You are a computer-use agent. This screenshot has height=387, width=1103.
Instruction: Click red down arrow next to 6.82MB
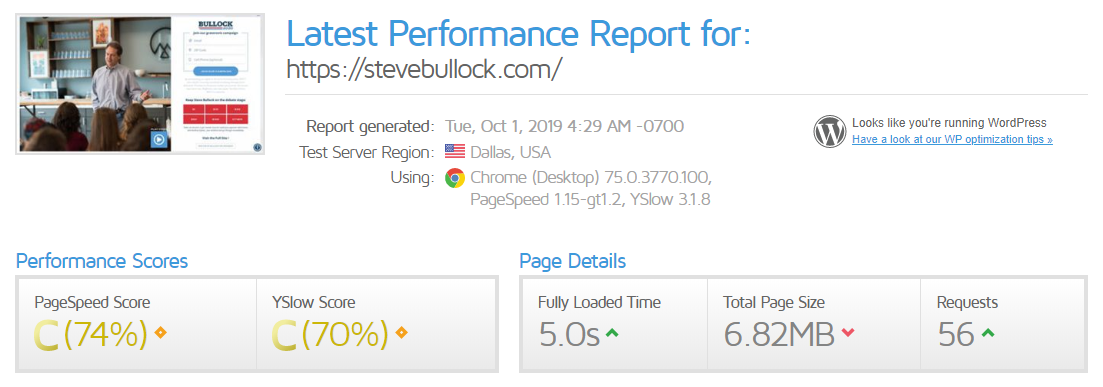(848, 333)
